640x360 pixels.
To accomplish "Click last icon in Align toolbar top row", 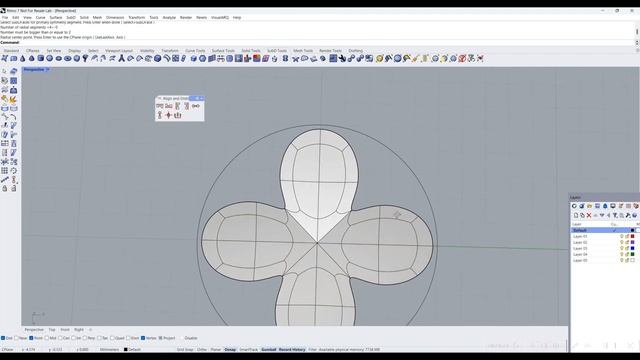I will [196, 106].
